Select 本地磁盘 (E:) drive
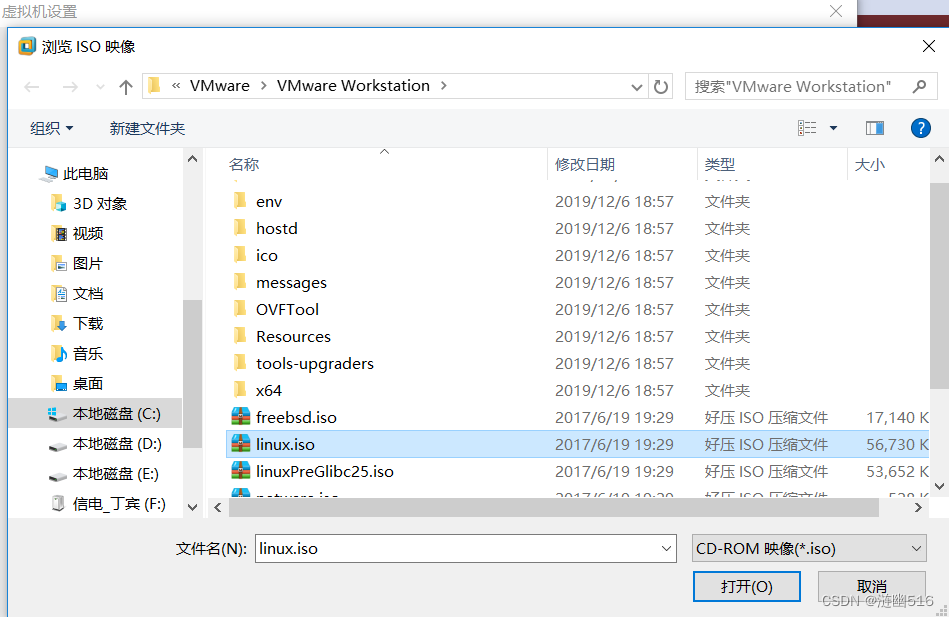The height and width of the screenshot is (617, 949). pos(104,473)
